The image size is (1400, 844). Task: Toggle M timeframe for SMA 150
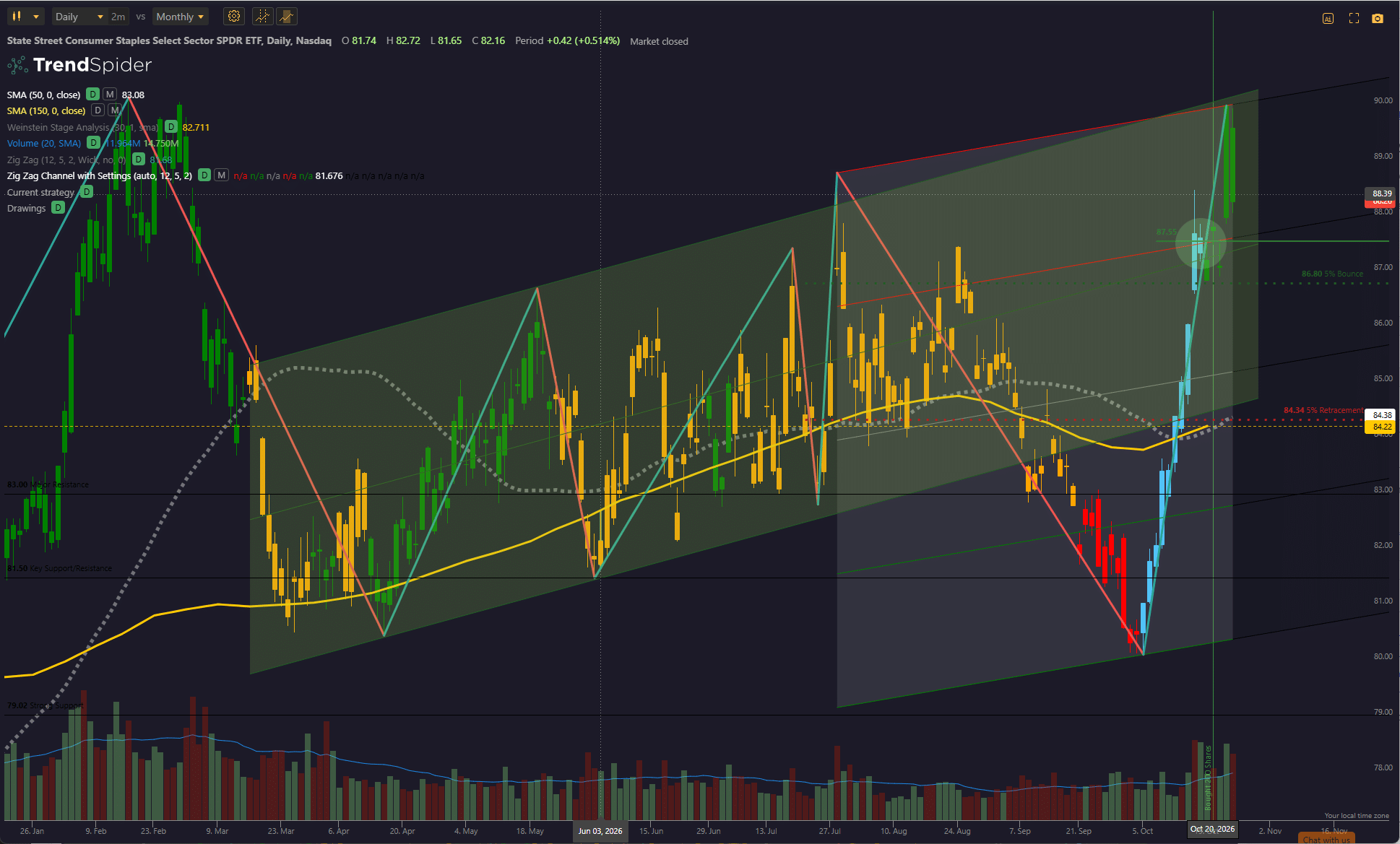(x=114, y=110)
